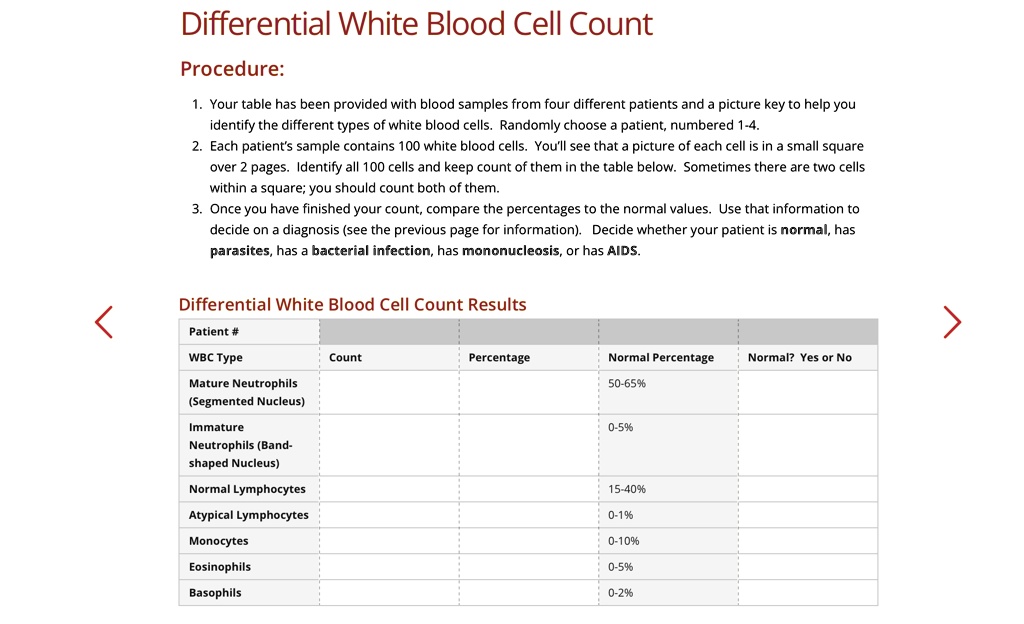
Task: Click the Normal? cell for Eosinophils
Action: pos(807,566)
